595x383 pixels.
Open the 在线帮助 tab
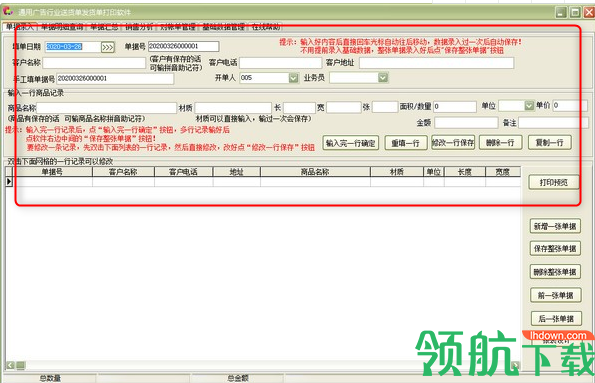click(266, 27)
